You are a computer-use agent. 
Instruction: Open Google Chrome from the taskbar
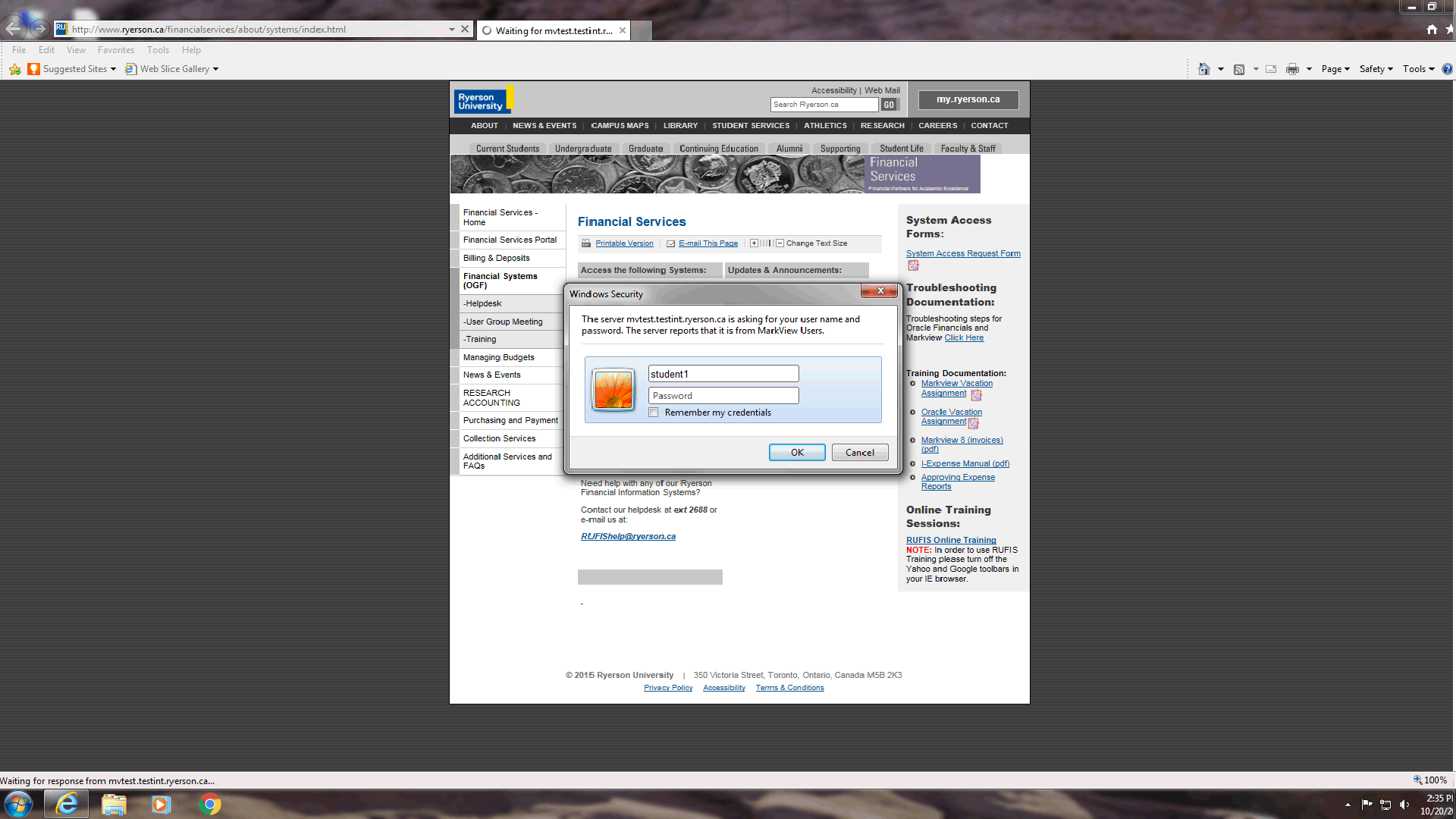click(210, 804)
